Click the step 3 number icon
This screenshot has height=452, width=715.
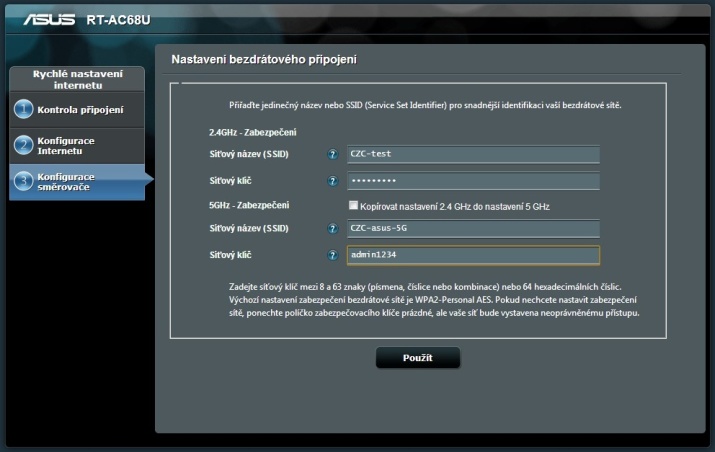point(23,182)
